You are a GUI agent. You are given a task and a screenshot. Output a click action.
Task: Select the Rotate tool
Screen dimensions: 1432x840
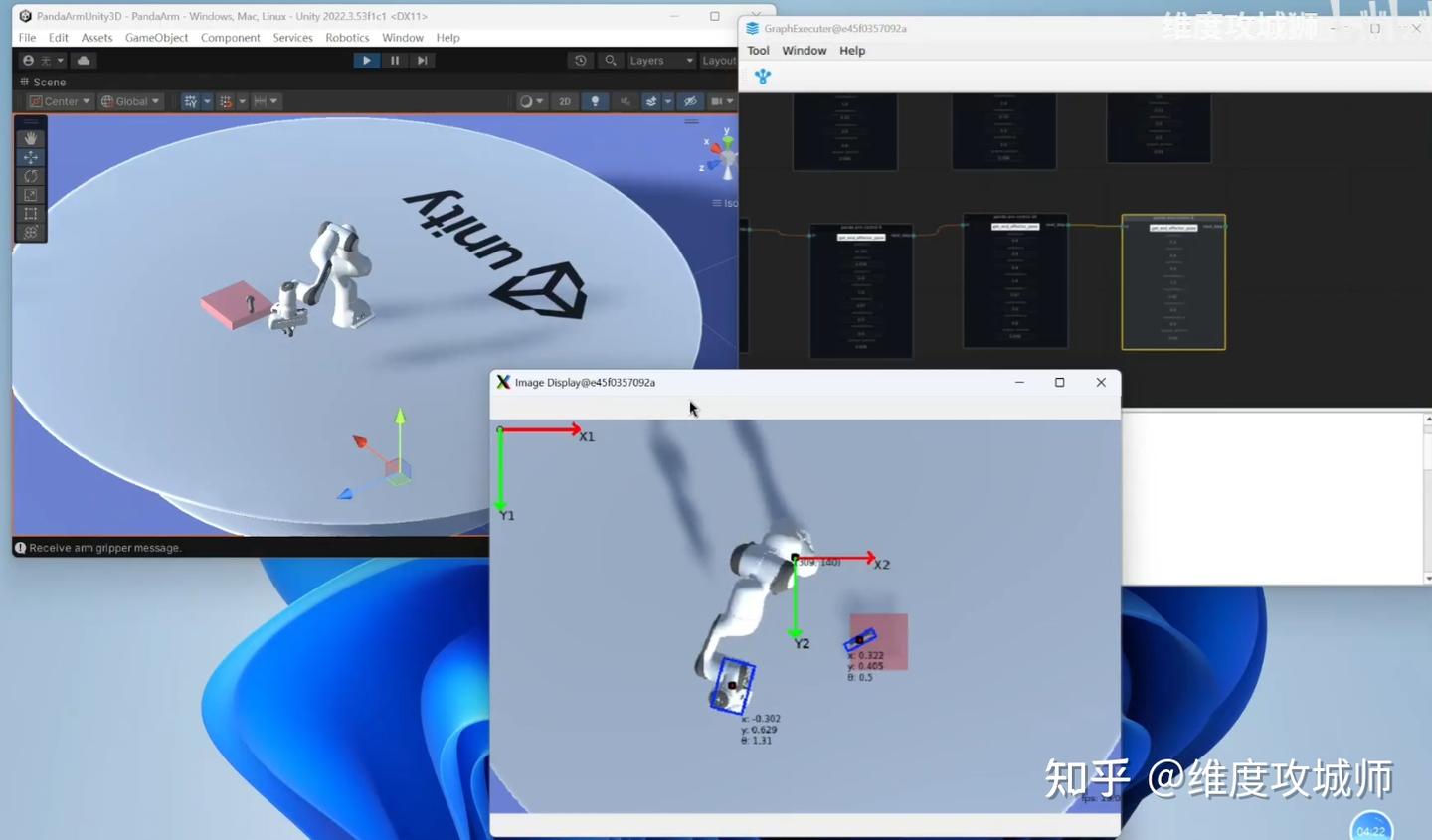pyautogui.click(x=30, y=175)
